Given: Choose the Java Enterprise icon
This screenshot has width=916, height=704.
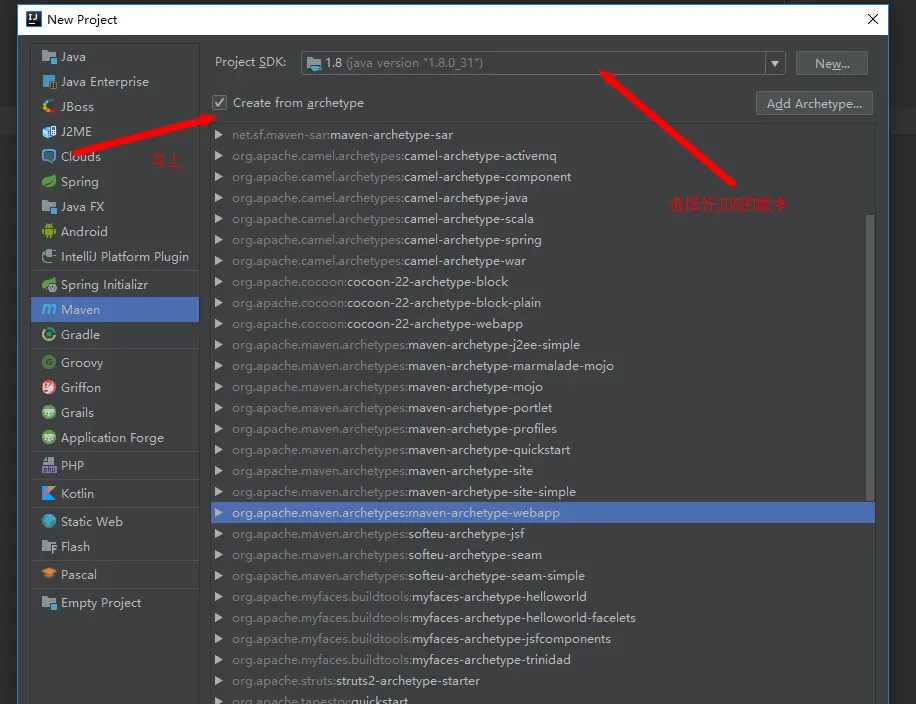Looking at the screenshot, I should coord(49,82).
